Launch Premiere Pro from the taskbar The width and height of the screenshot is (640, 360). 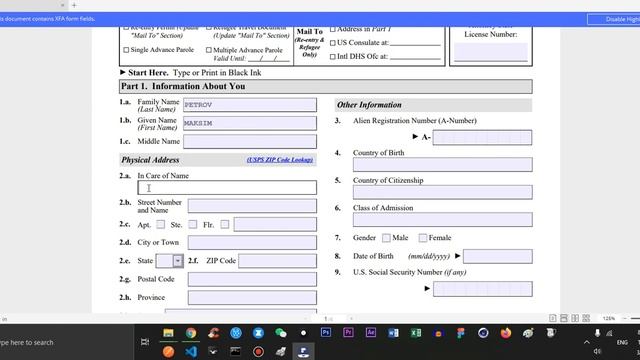click(348, 333)
